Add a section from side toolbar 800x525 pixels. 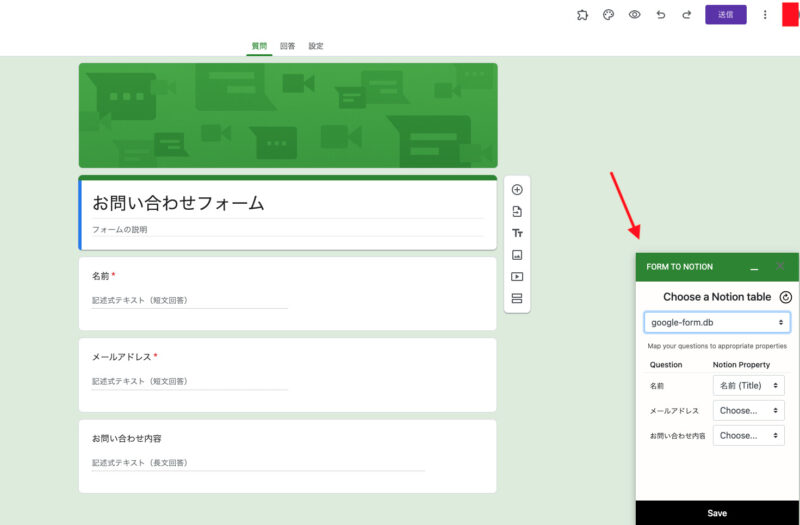click(x=517, y=298)
